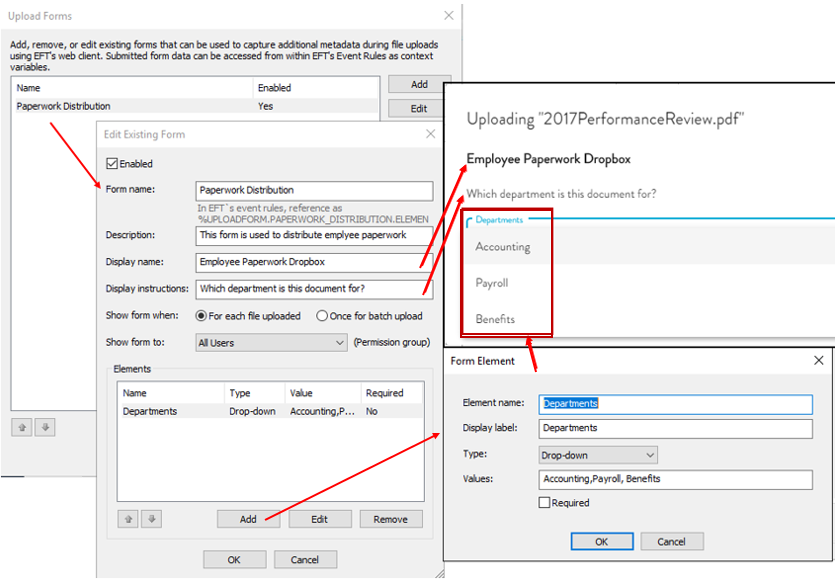Choose Accounting from the Departments list
The image size is (835, 580).
[503, 247]
